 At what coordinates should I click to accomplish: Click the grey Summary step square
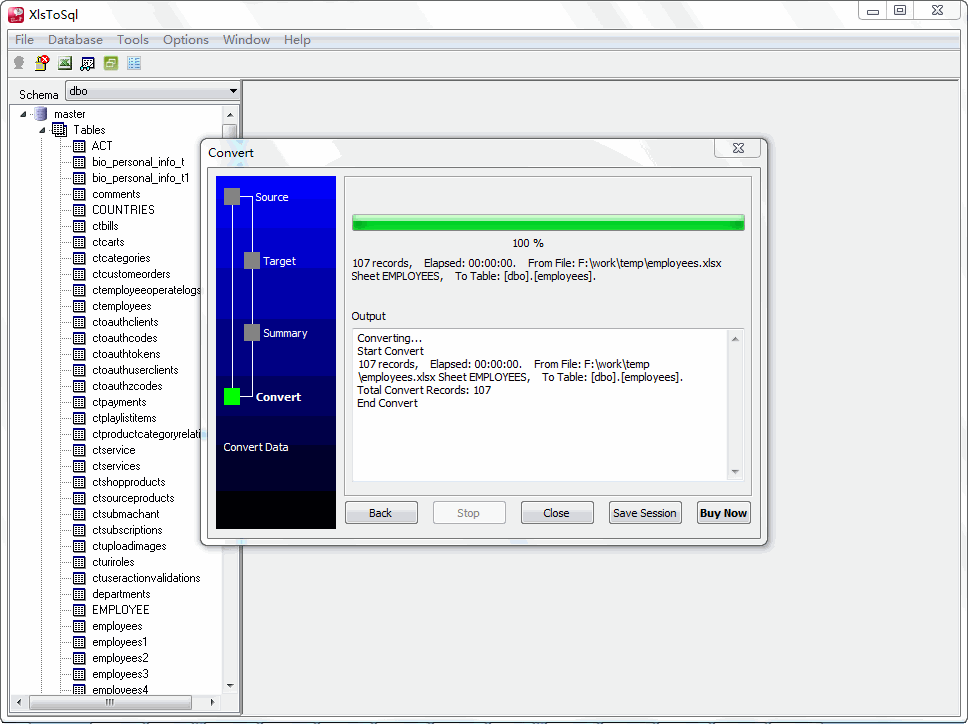[252, 333]
